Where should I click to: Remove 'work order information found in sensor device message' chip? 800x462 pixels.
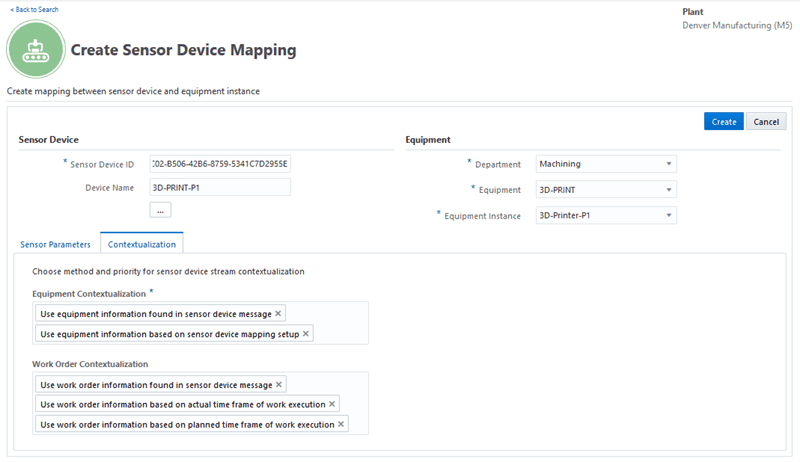279,384
